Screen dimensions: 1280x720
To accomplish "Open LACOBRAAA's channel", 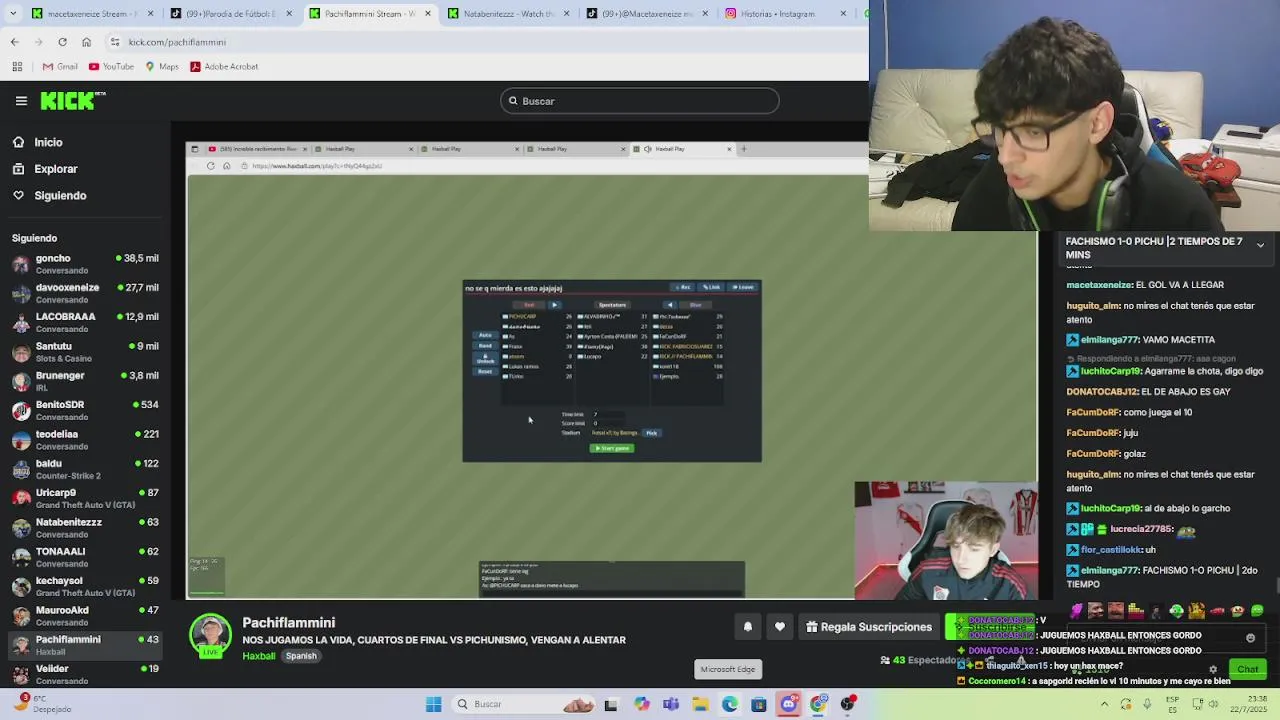I will (x=85, y=322).
